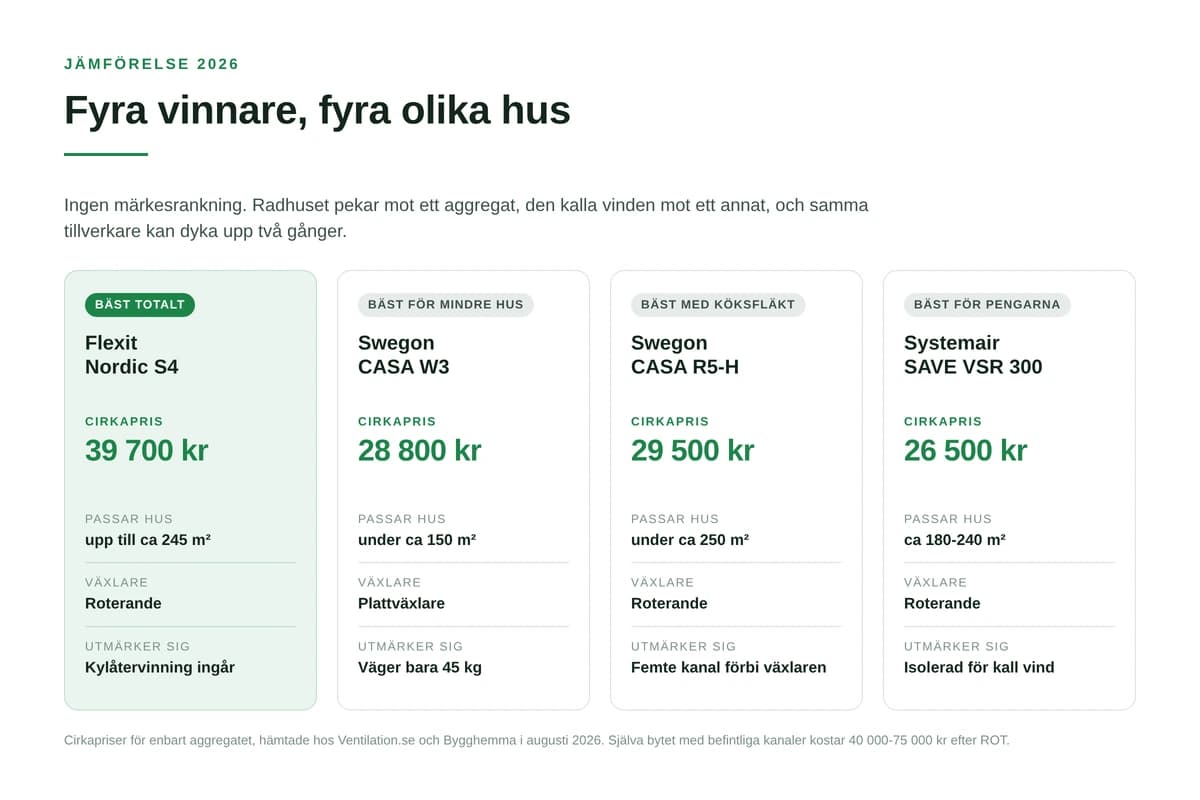The image size is (1200, 800).
Task: Select the Kylåtervinning ingår feature text
Action: [x=160, y=667]
